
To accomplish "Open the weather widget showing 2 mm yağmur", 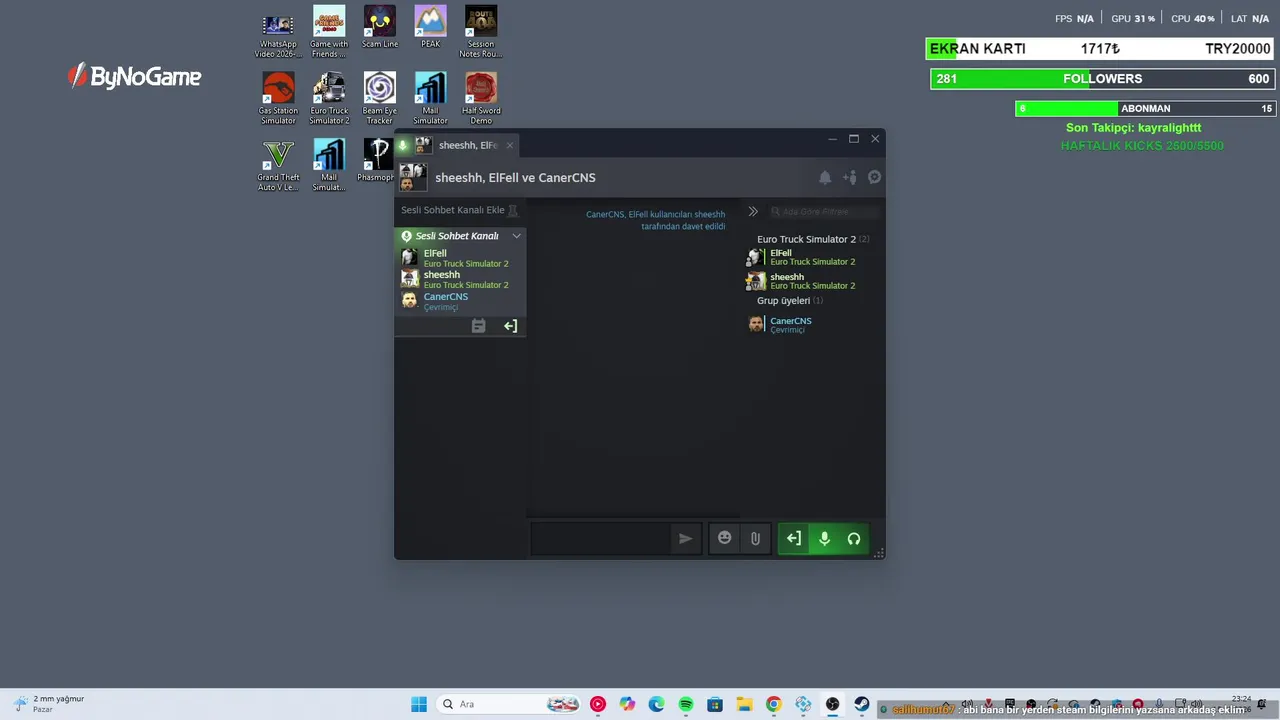I will pyautogui.click(x=48, y=704).
